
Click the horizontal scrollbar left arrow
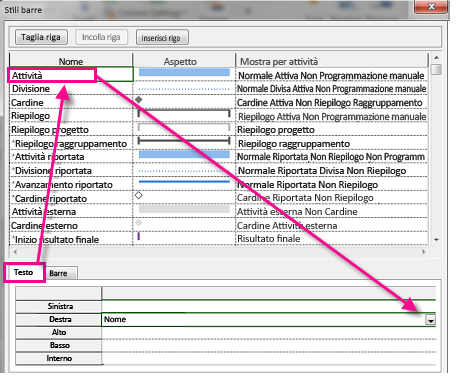(15, 252)
